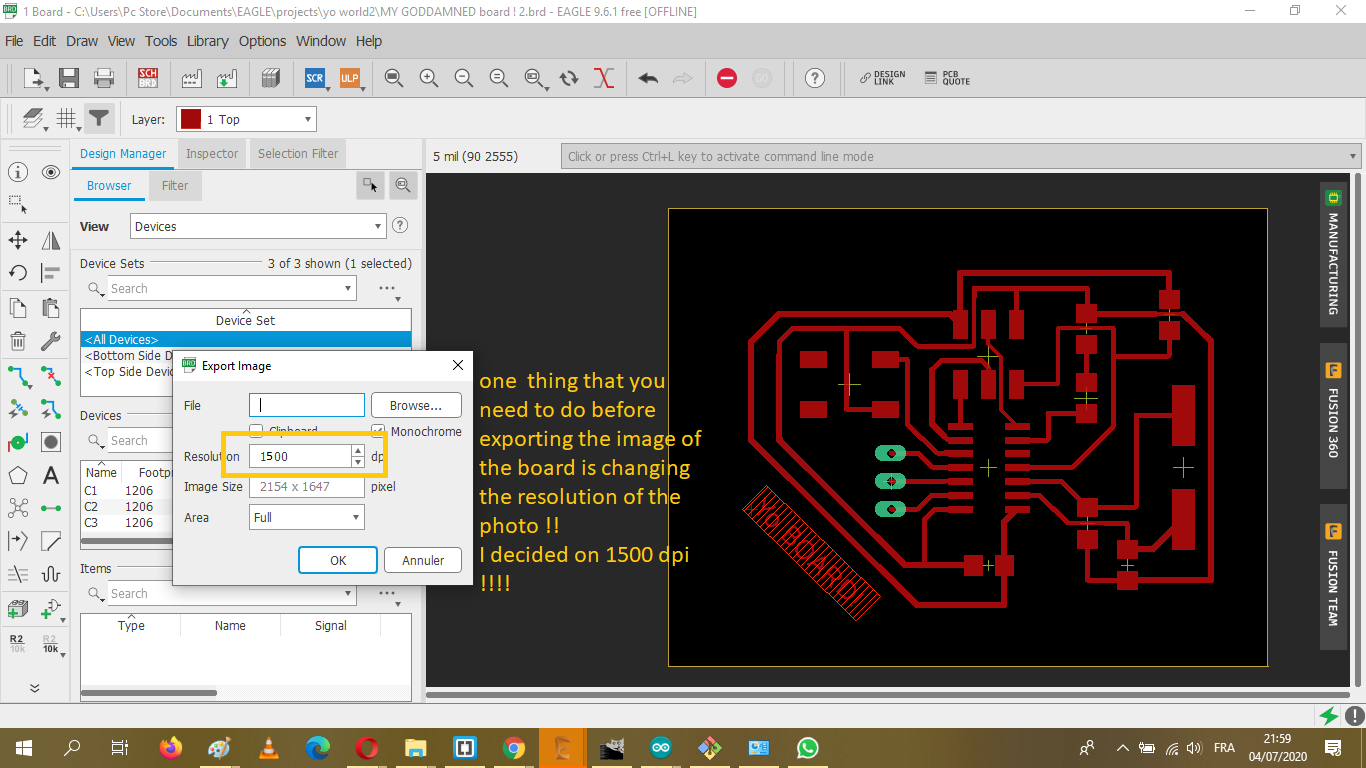This screenshot has width=1366, height=768.
Task: Expand the Area dropdown set to Full
Action: point(307,517)
